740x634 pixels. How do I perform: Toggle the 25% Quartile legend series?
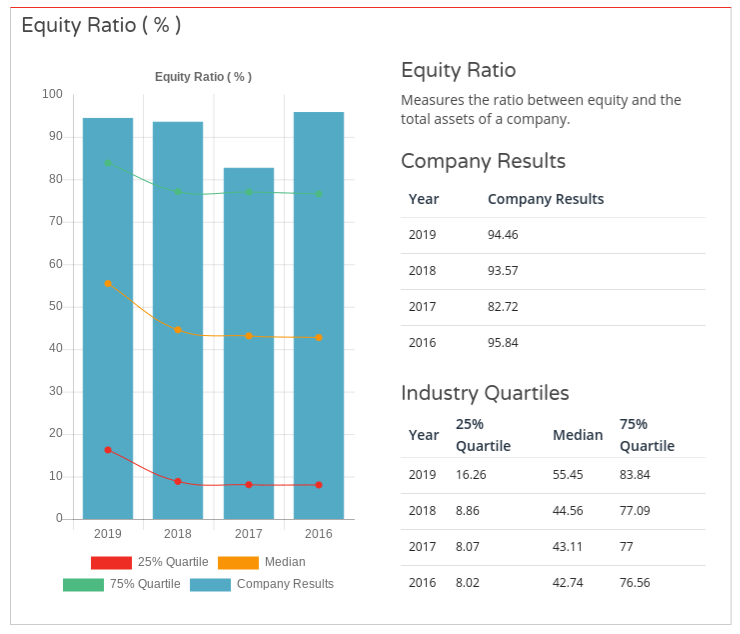172,562
